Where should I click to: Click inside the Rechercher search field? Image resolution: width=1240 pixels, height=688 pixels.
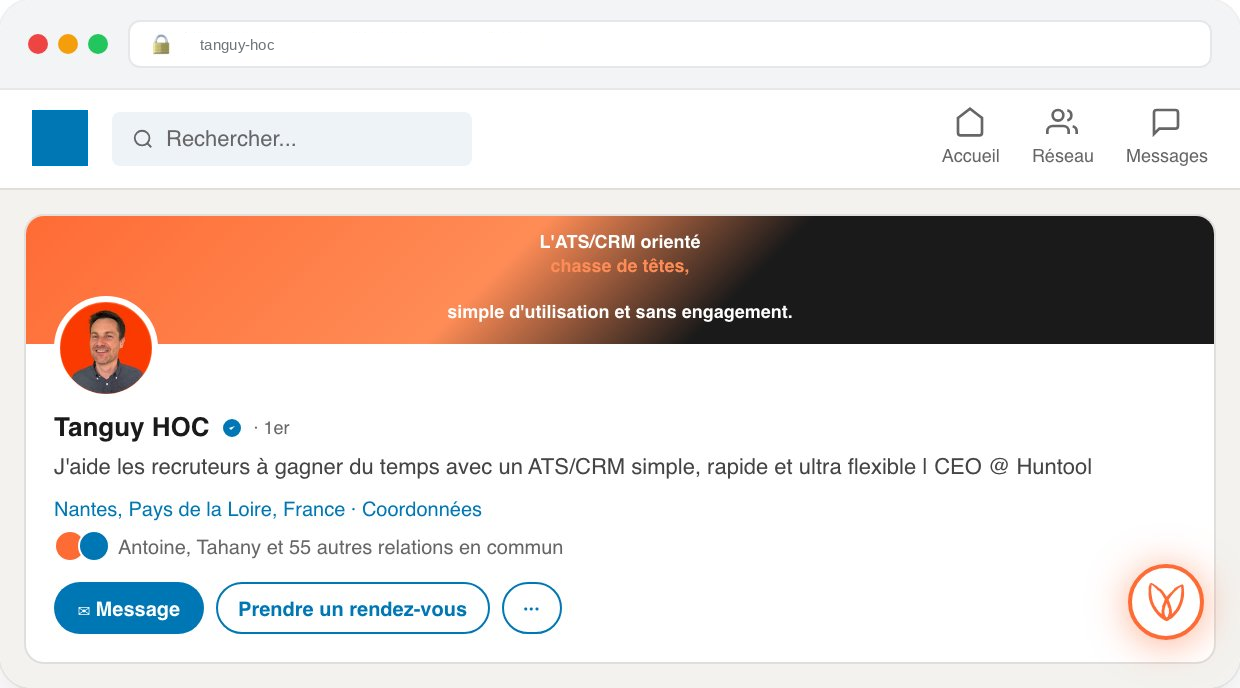290,139
